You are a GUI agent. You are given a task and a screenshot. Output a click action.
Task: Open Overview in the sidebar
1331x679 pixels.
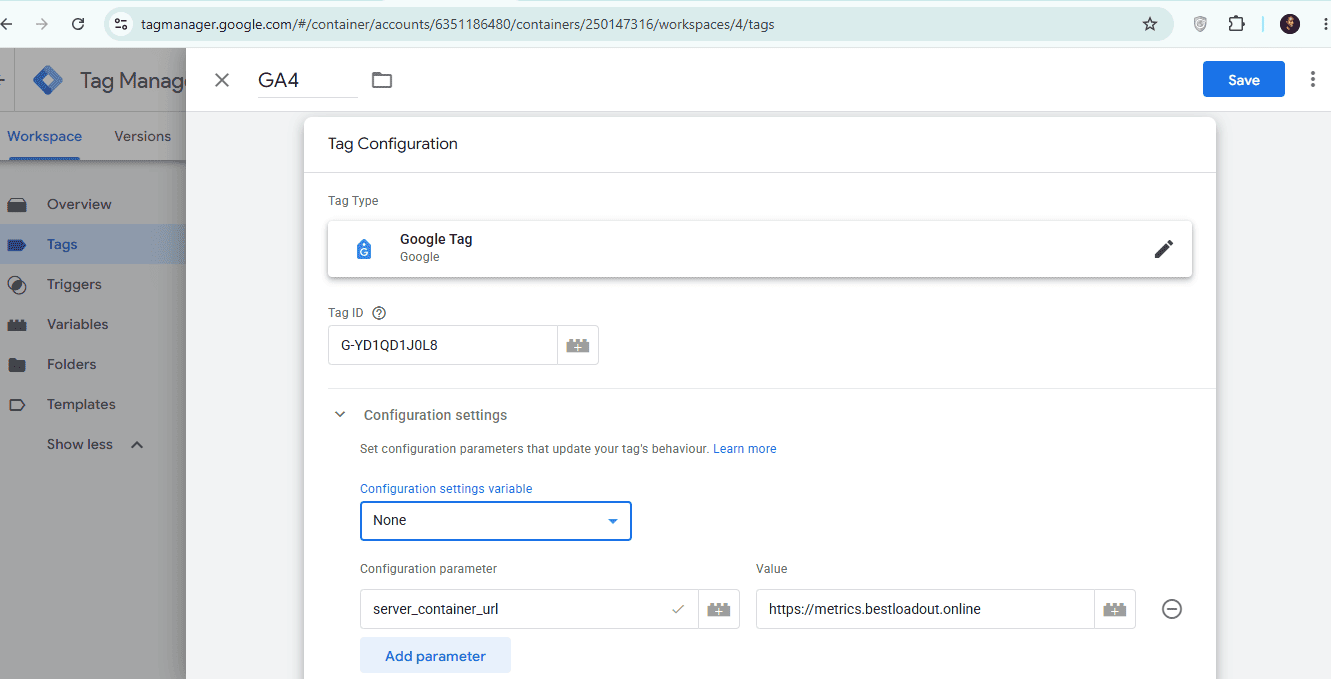pos(79,204)
